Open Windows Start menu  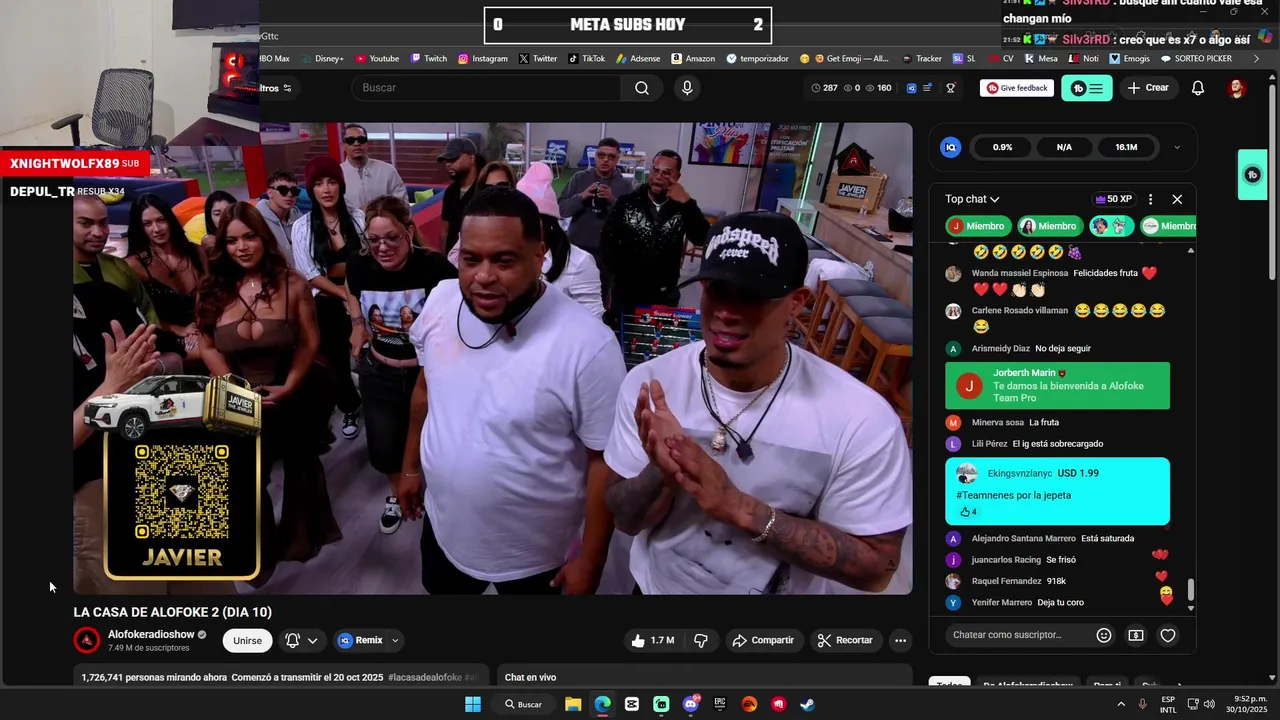[473, 704]
